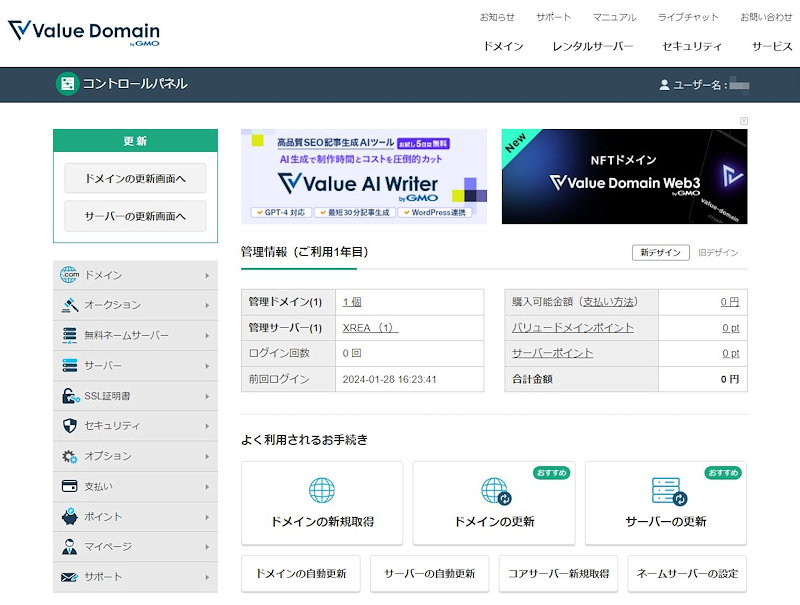Switch to 旧デザイン layout

(x=718, y=253)
